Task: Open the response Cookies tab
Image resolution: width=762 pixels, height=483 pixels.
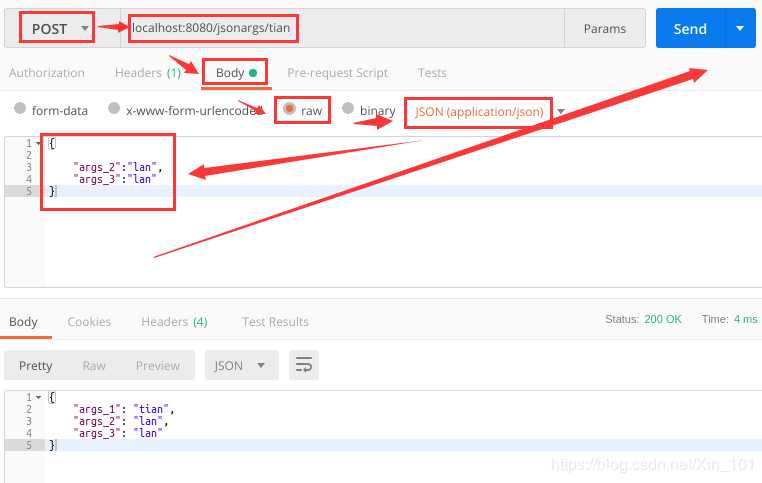Action: [89, 322]
